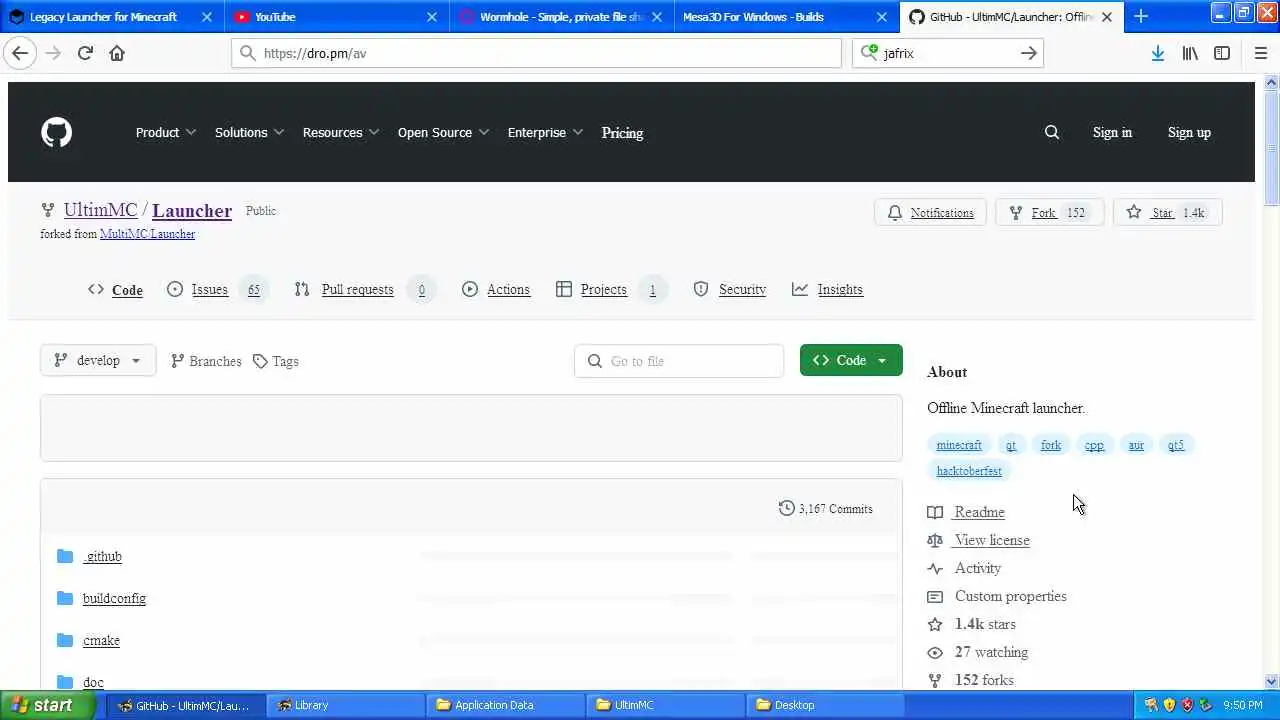The image size is (1280, 720).
Task: Open the Projects tab
Action: point(611,289)
